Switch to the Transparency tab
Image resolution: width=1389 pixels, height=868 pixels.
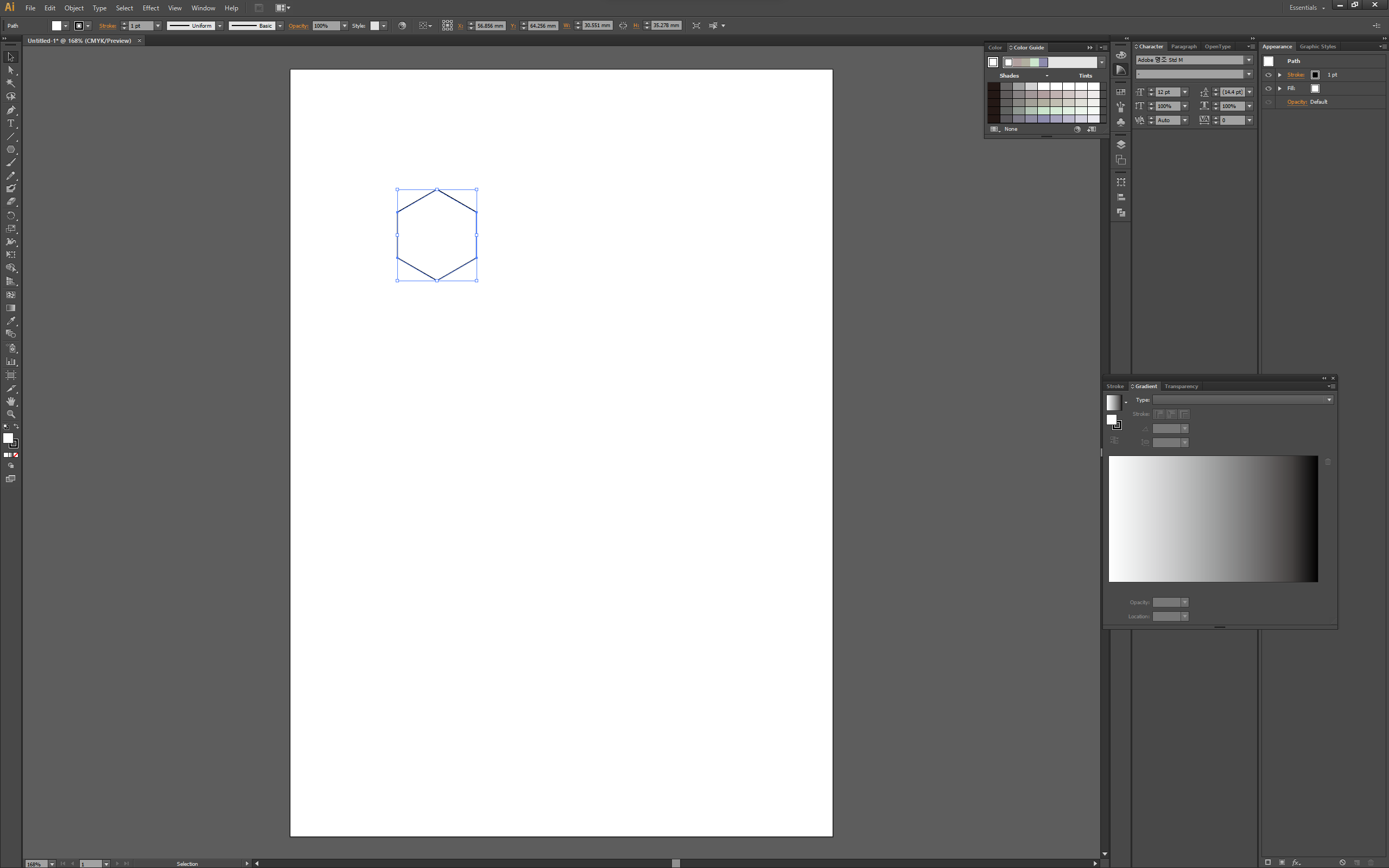[1181, 387]
